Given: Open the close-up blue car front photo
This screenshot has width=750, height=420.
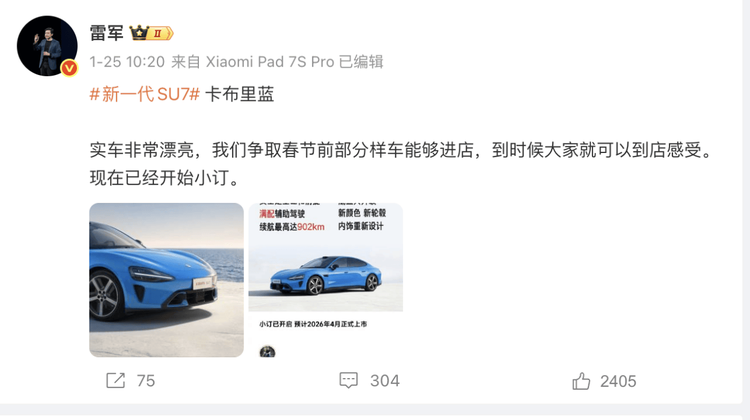Looking at the screenshot, I should tap(166, 280).
